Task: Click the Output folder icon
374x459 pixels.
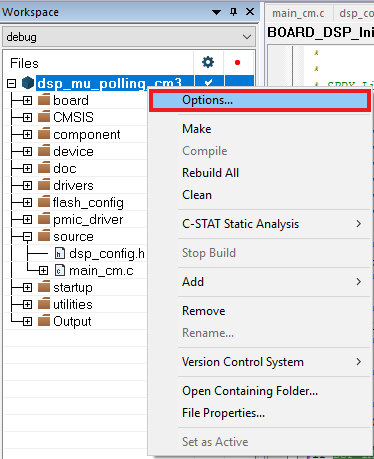Action: [x=44, y=321]
